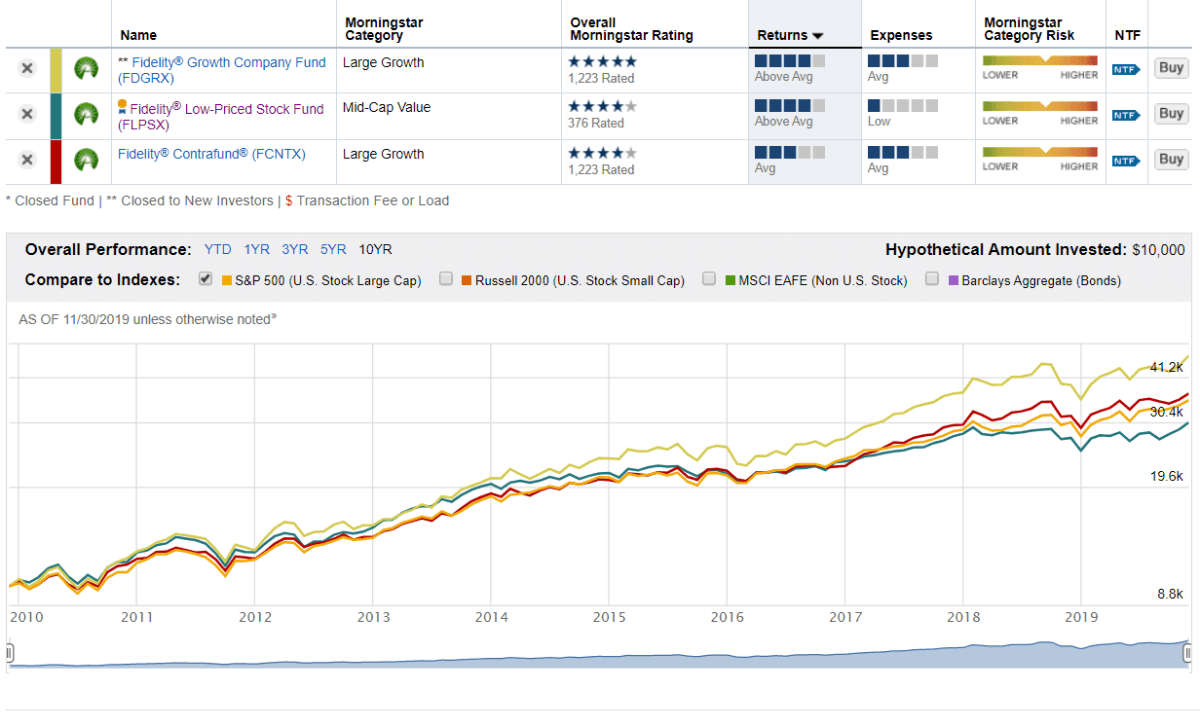Remove the Fidelity Contrafund row
Viewport: 1200px width, 726px height.
click(27, 160)
